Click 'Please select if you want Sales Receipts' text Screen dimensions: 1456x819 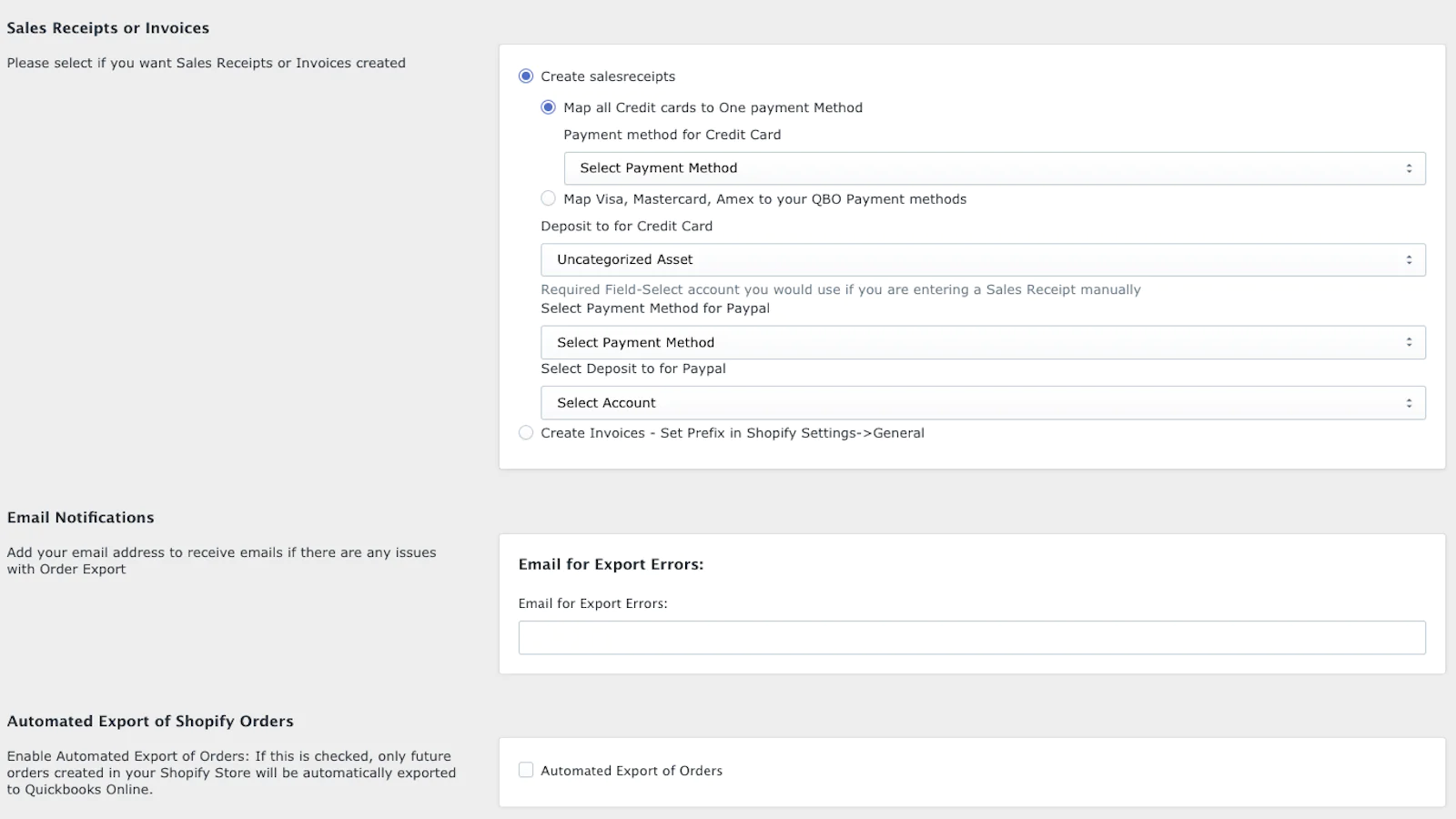coord(207,63)
